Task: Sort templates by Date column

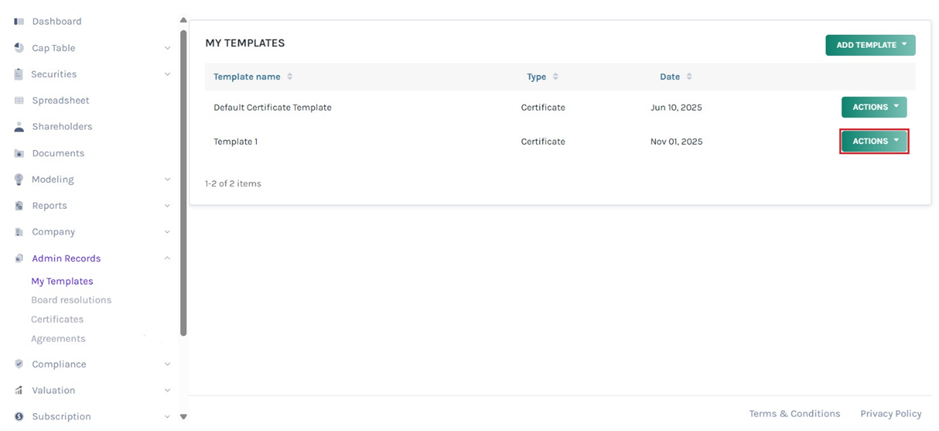Action: pos(689,77)
